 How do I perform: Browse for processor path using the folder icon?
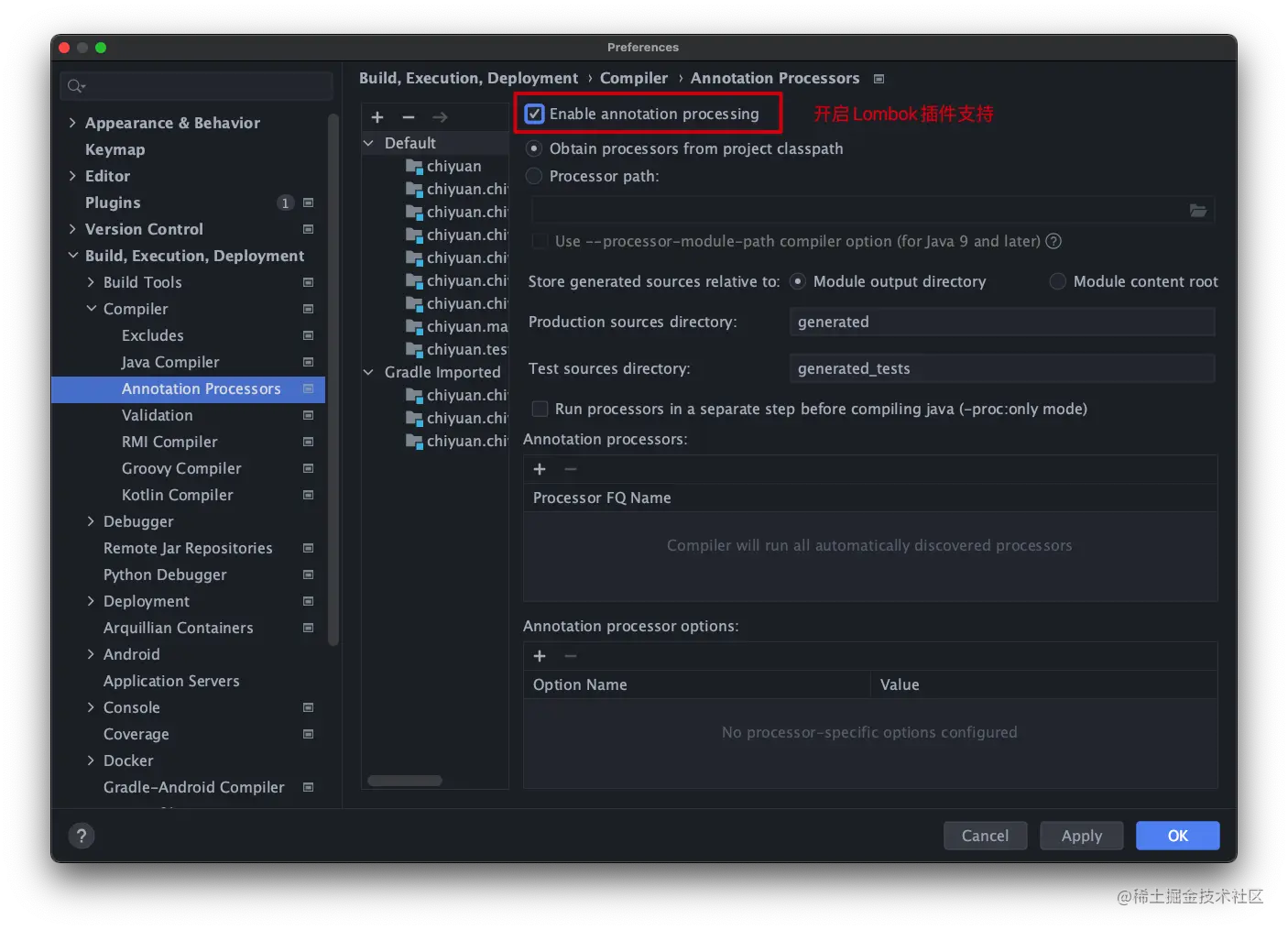(1197, 211)
